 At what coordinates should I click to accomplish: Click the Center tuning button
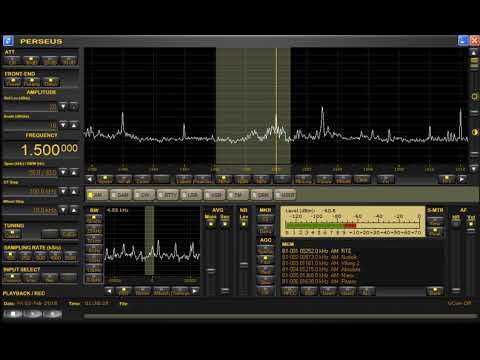(13, 234)
